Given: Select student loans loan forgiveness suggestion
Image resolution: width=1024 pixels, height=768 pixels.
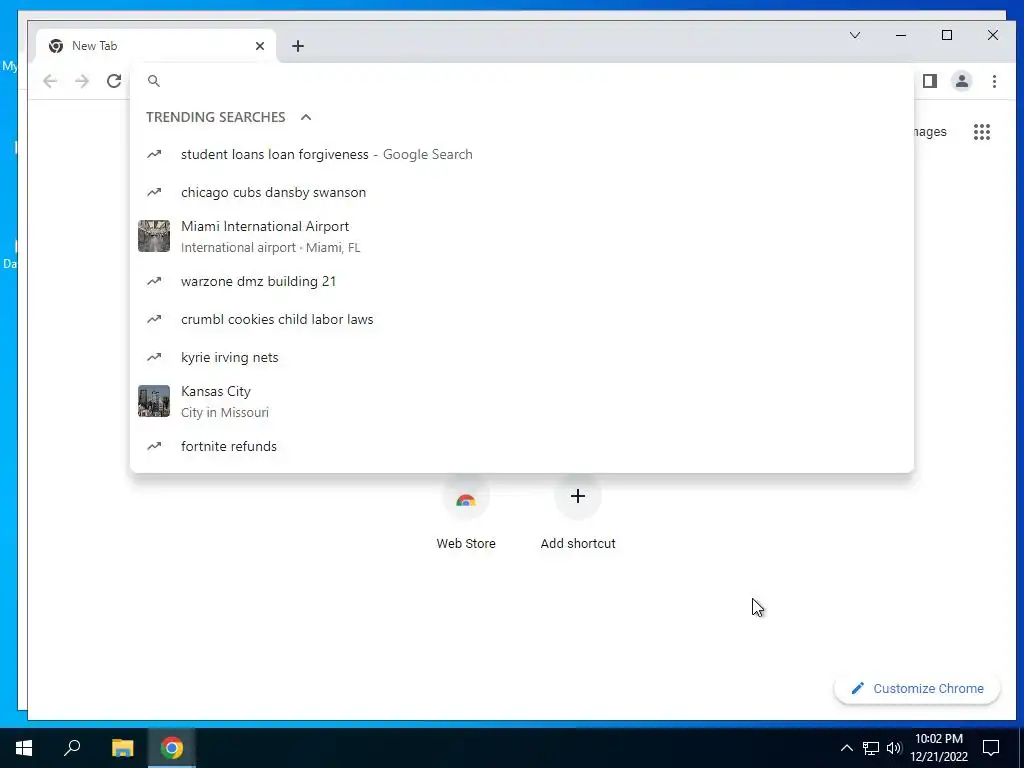Looking at the screenshot, I should pyautogui.click(x=522, y=154).
